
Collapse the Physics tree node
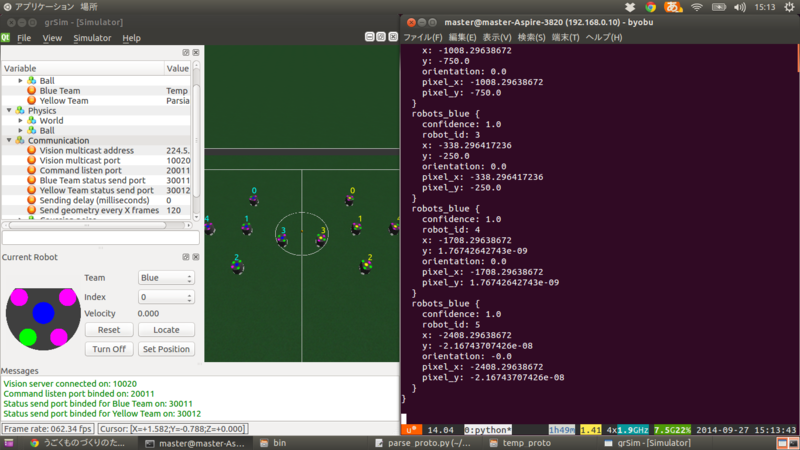[x=9, y=111]
